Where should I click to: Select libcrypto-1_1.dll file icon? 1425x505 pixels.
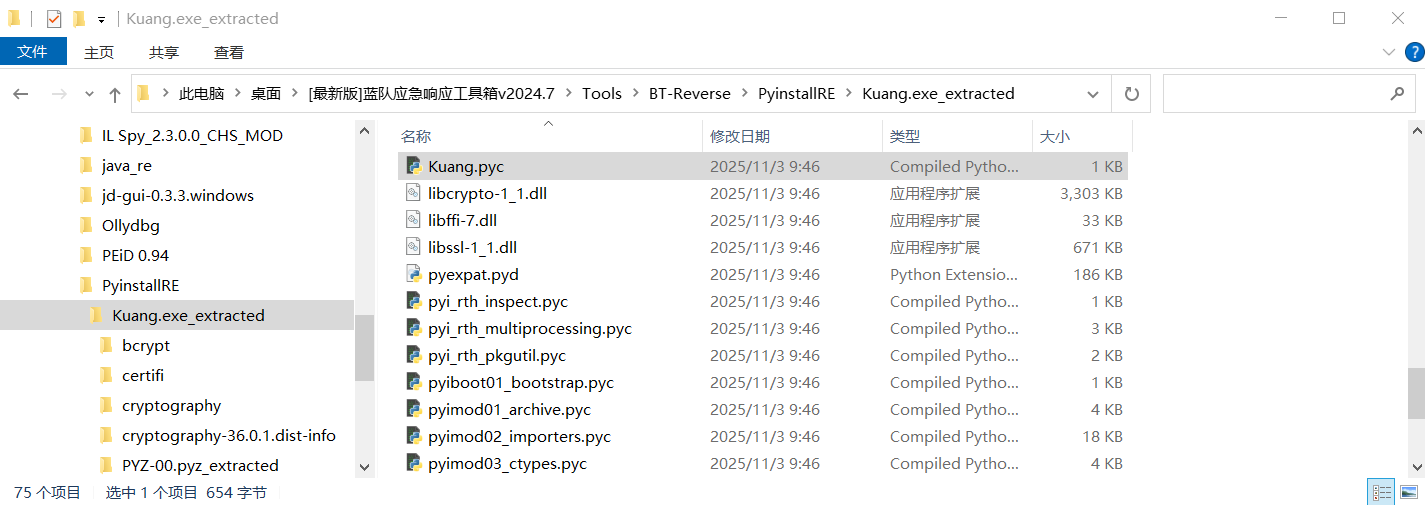pos(414,193)
